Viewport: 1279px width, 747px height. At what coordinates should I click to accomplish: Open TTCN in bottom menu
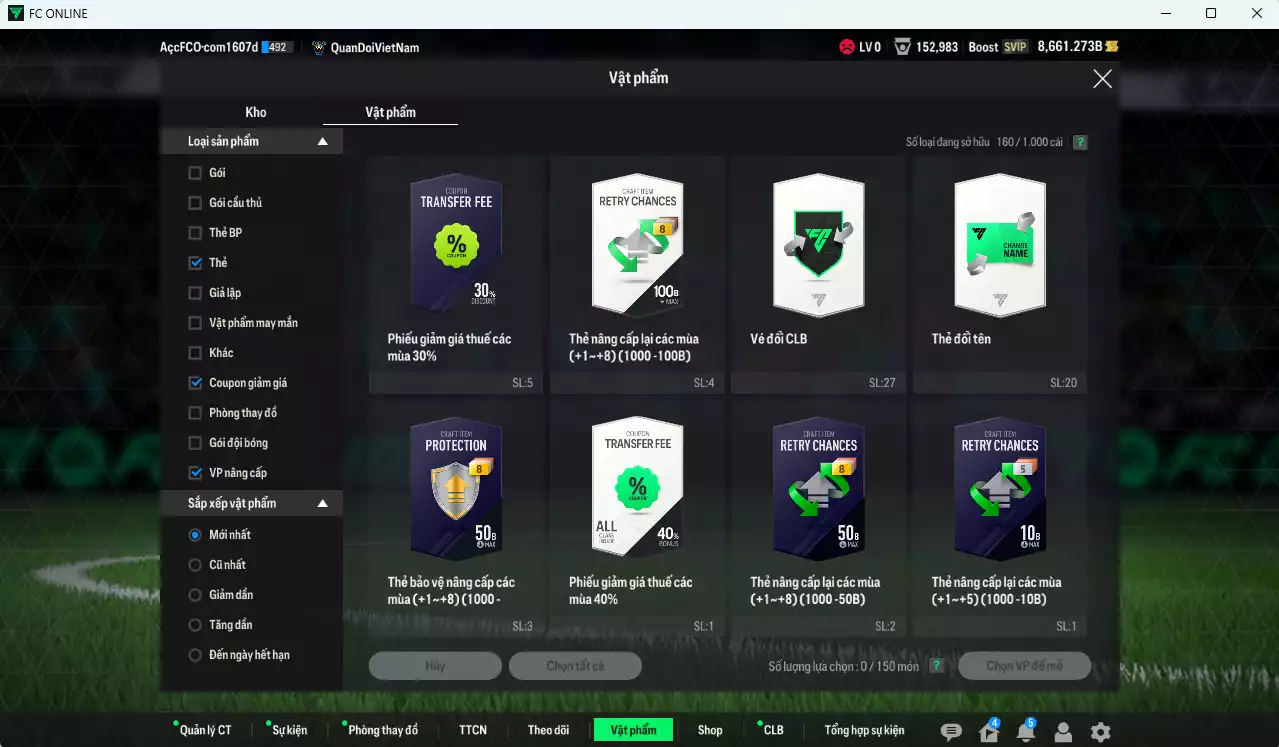(473, 730)
